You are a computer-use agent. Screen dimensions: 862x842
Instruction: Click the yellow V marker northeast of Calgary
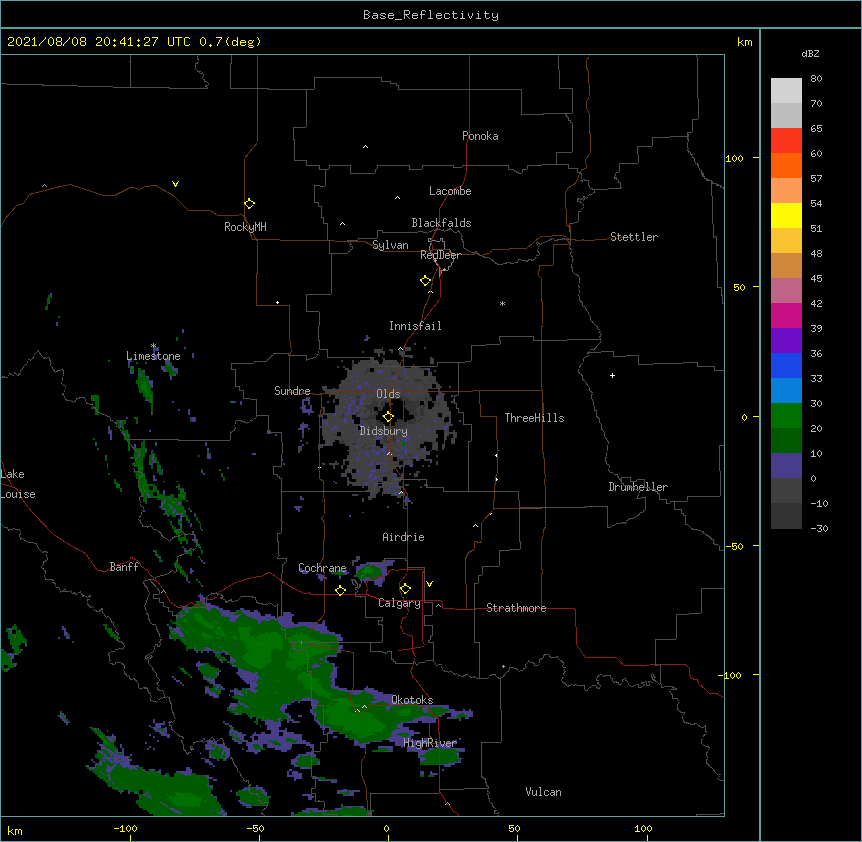click(429, 584)
